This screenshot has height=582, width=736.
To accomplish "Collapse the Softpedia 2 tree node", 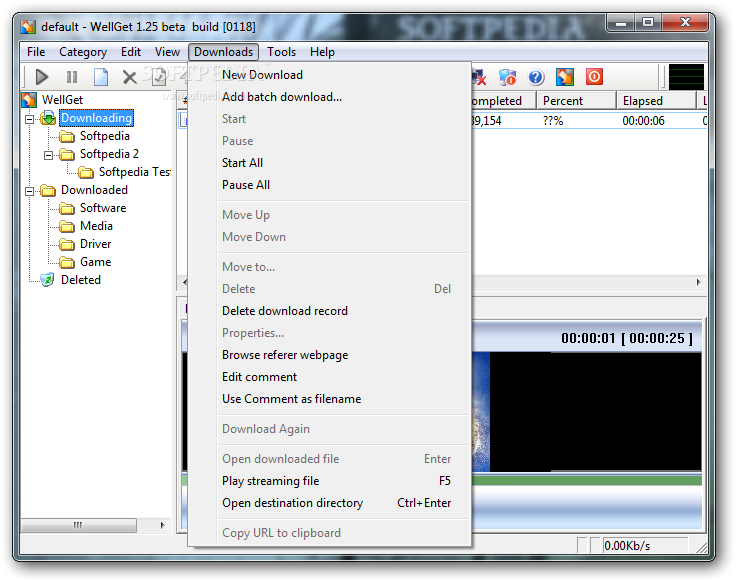I will (48, 155).
